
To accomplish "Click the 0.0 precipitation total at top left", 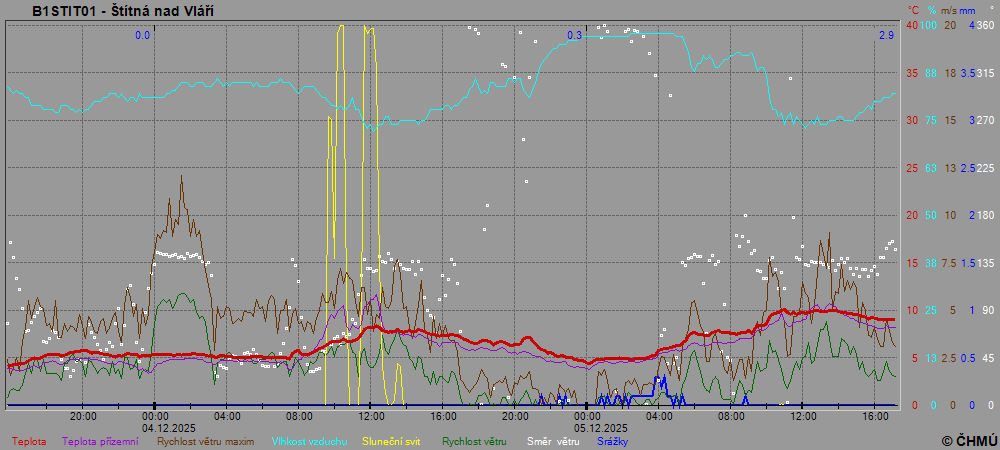I will [143, 36].
